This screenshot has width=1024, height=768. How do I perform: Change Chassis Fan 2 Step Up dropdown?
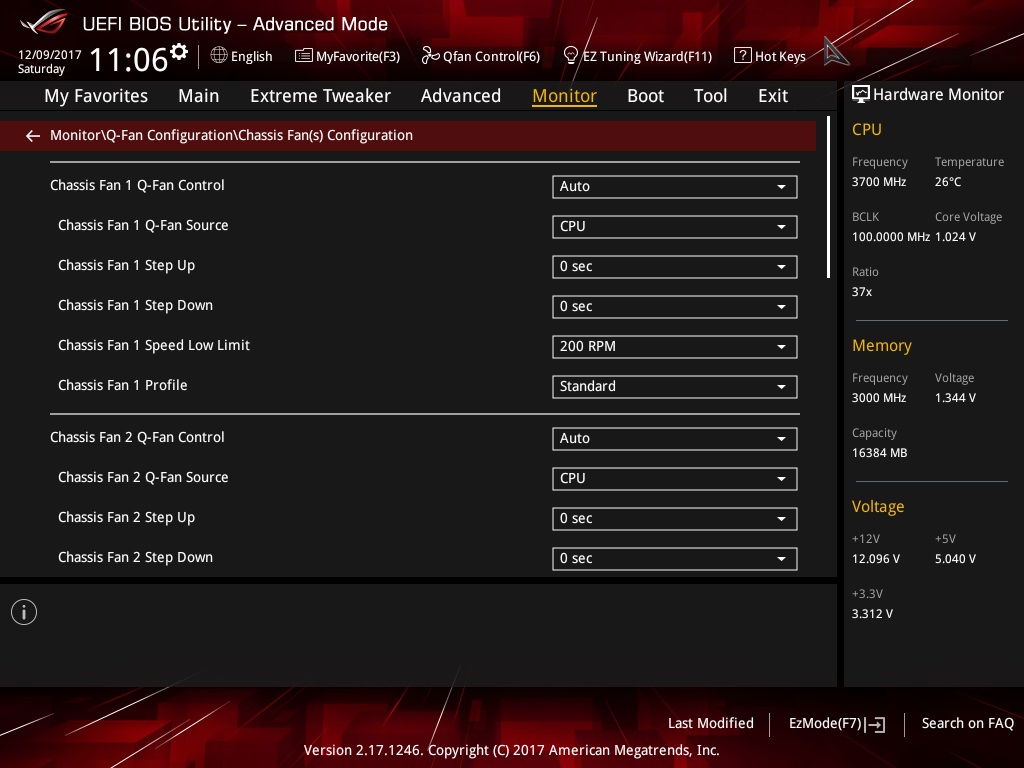(x=674, y=519)
